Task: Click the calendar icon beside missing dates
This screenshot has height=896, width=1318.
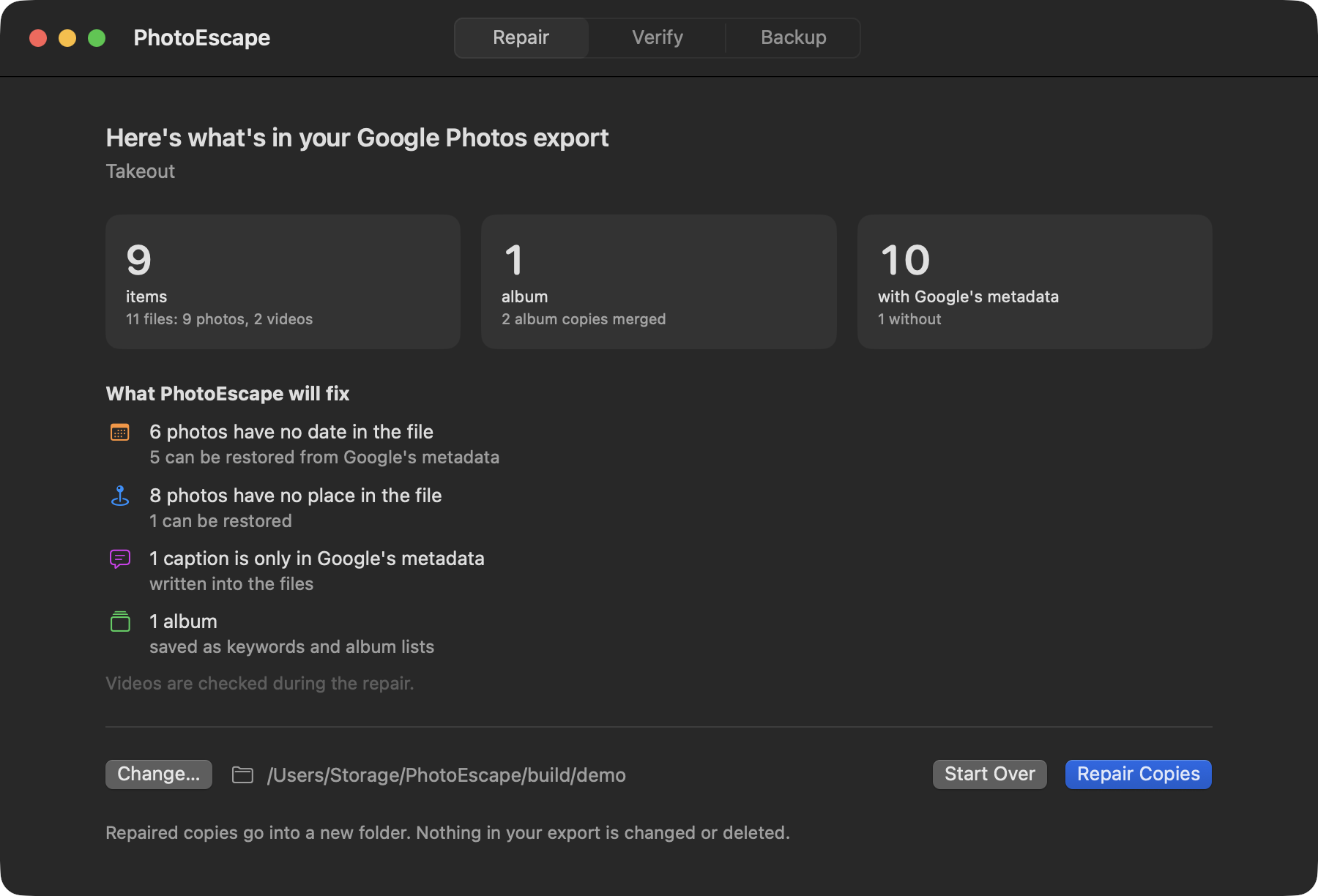Action: point(119,432)
